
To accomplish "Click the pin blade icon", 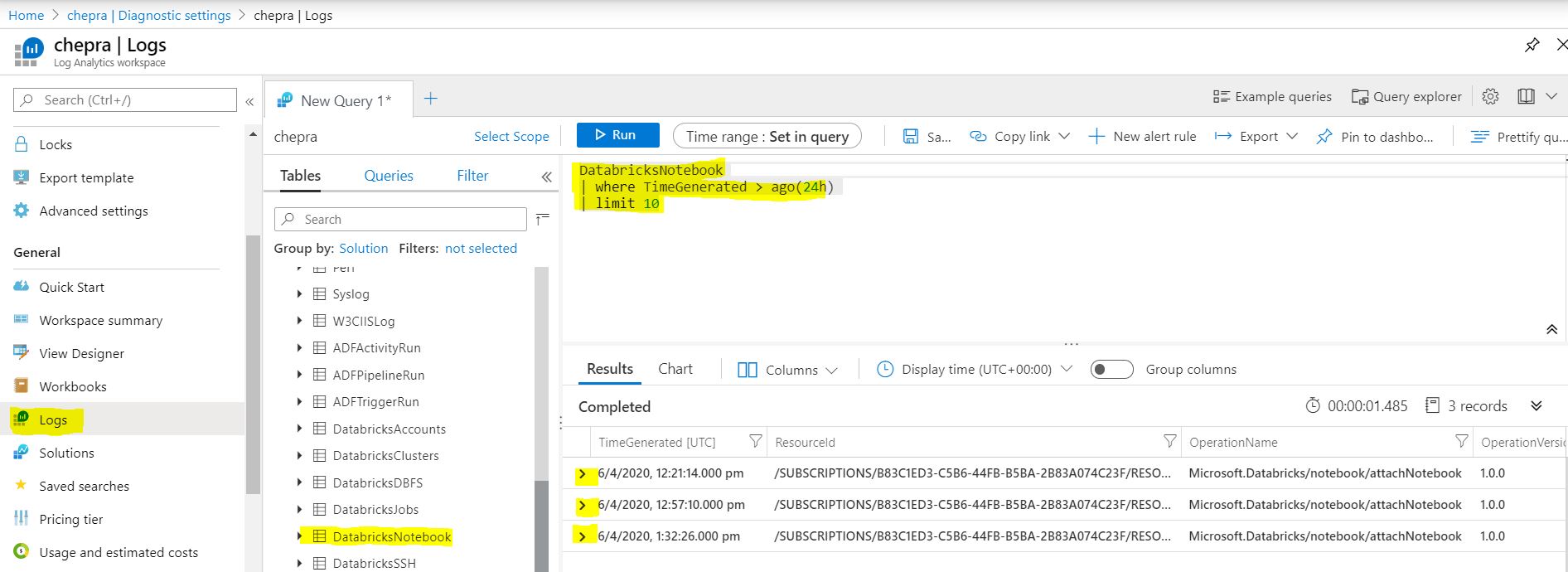I will [x=1532, y=45].
